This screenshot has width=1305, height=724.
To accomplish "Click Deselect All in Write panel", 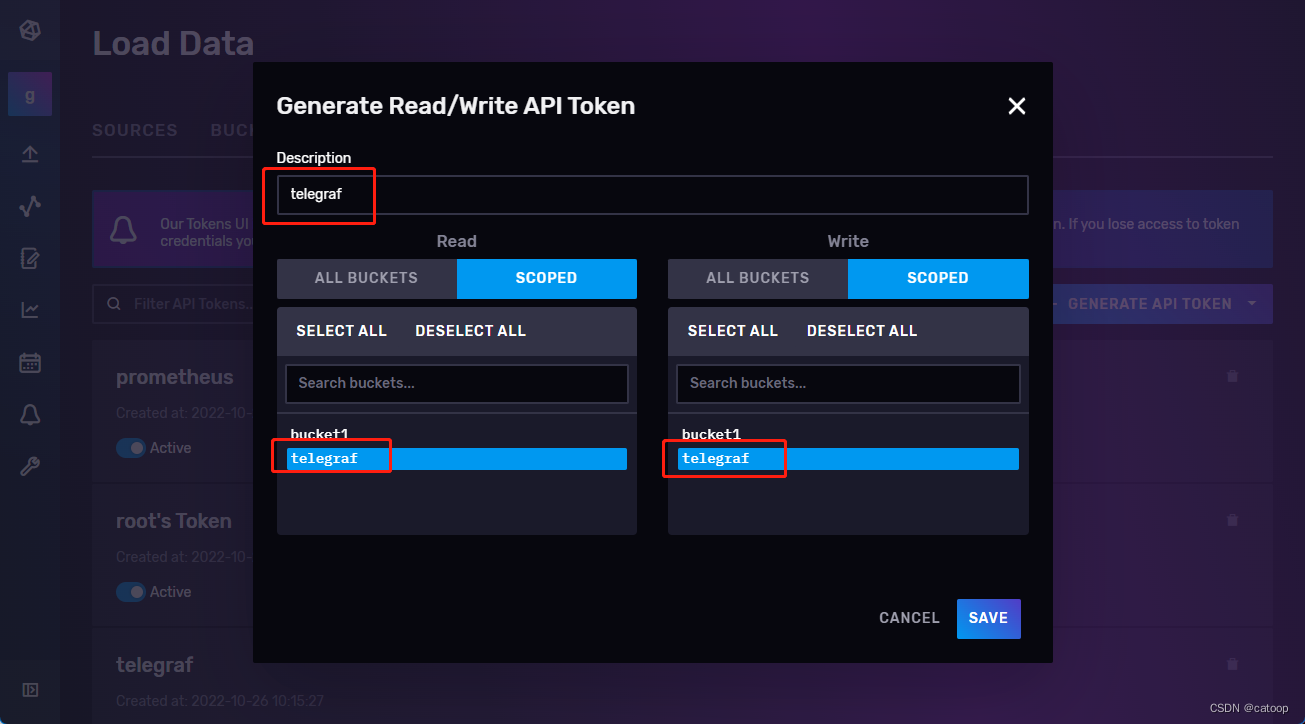I will pos(862,330).
